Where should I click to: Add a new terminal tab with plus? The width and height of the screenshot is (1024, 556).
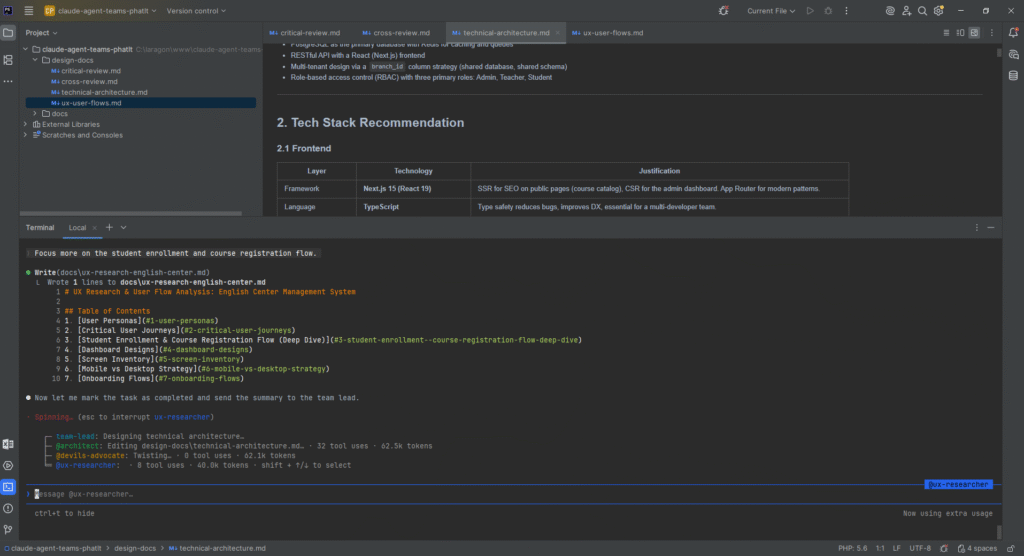pyautogui.click(x=109, y=227)
